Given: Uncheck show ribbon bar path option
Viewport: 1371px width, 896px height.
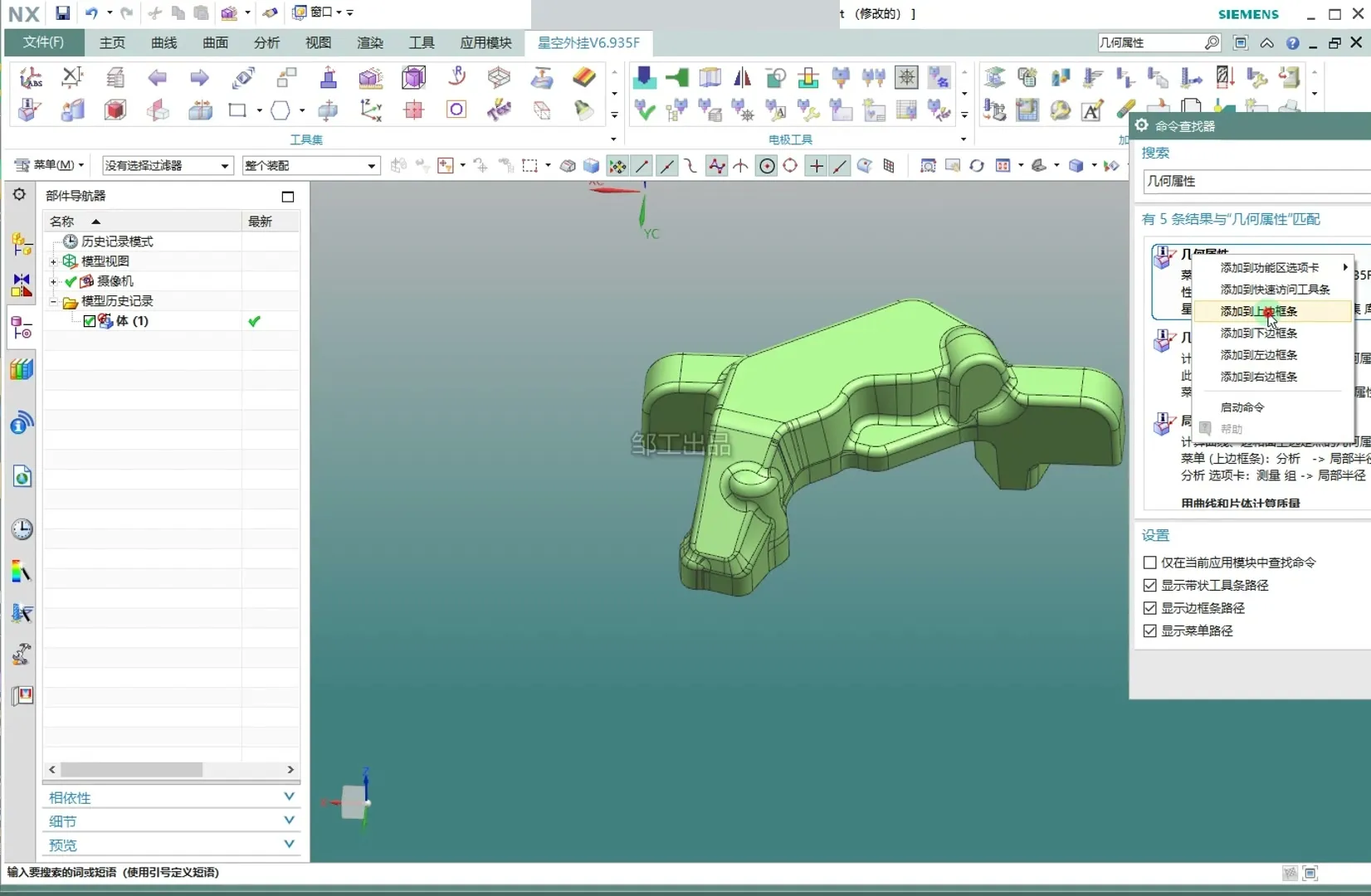Looking at the screenshot, I should (1150, 585).
